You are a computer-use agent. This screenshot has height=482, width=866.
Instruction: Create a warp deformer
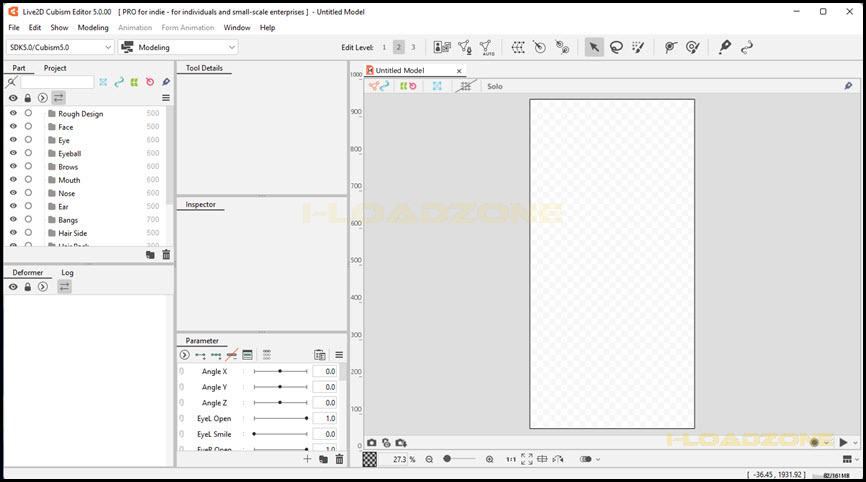point(518,47)
